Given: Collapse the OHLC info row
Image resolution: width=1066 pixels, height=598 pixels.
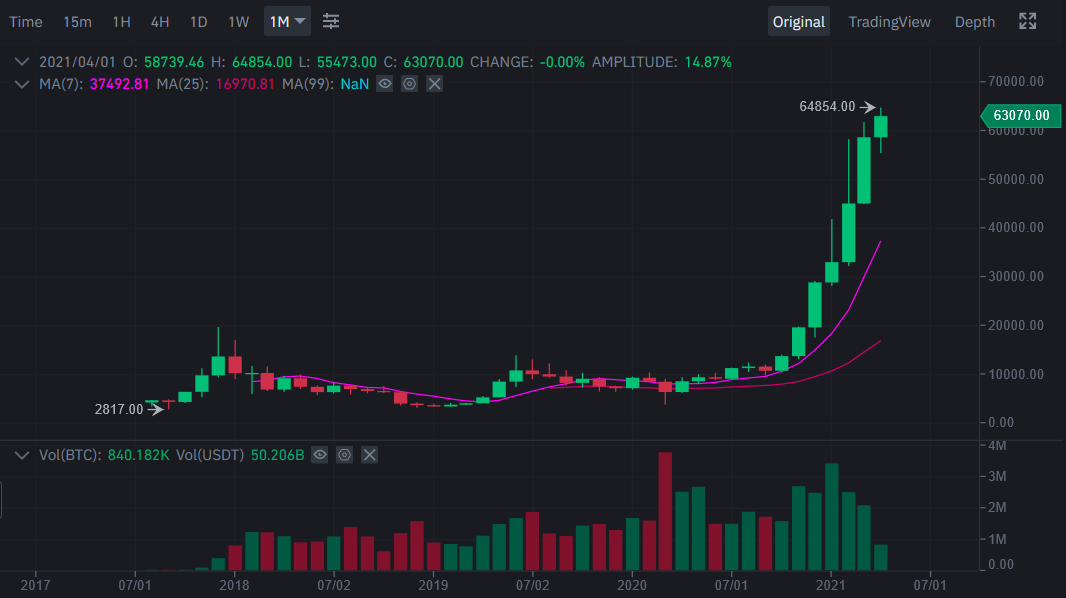Looking at the screenshot, I should point(22,62).
